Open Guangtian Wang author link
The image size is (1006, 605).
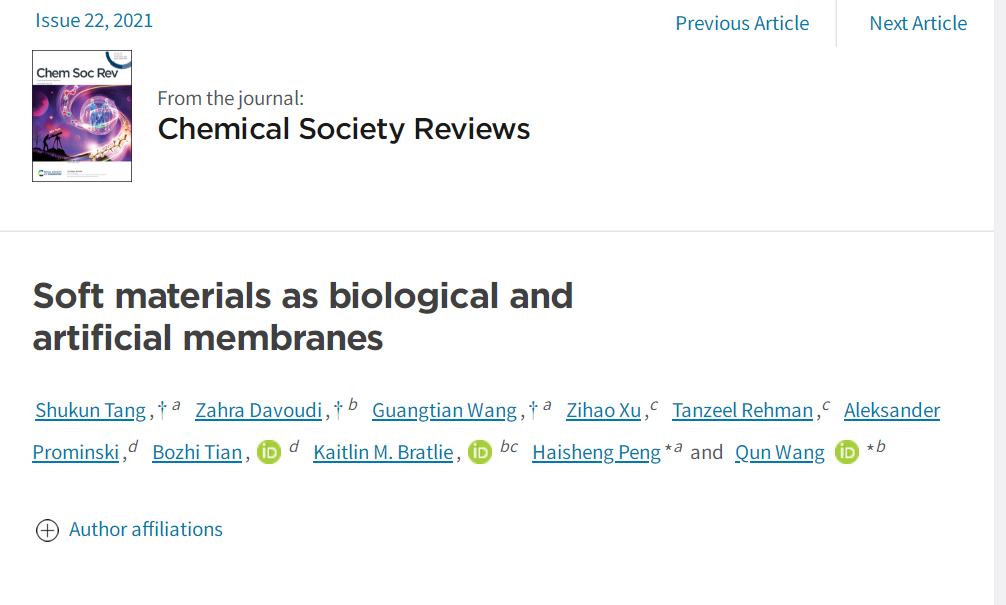tap(444, 410)
